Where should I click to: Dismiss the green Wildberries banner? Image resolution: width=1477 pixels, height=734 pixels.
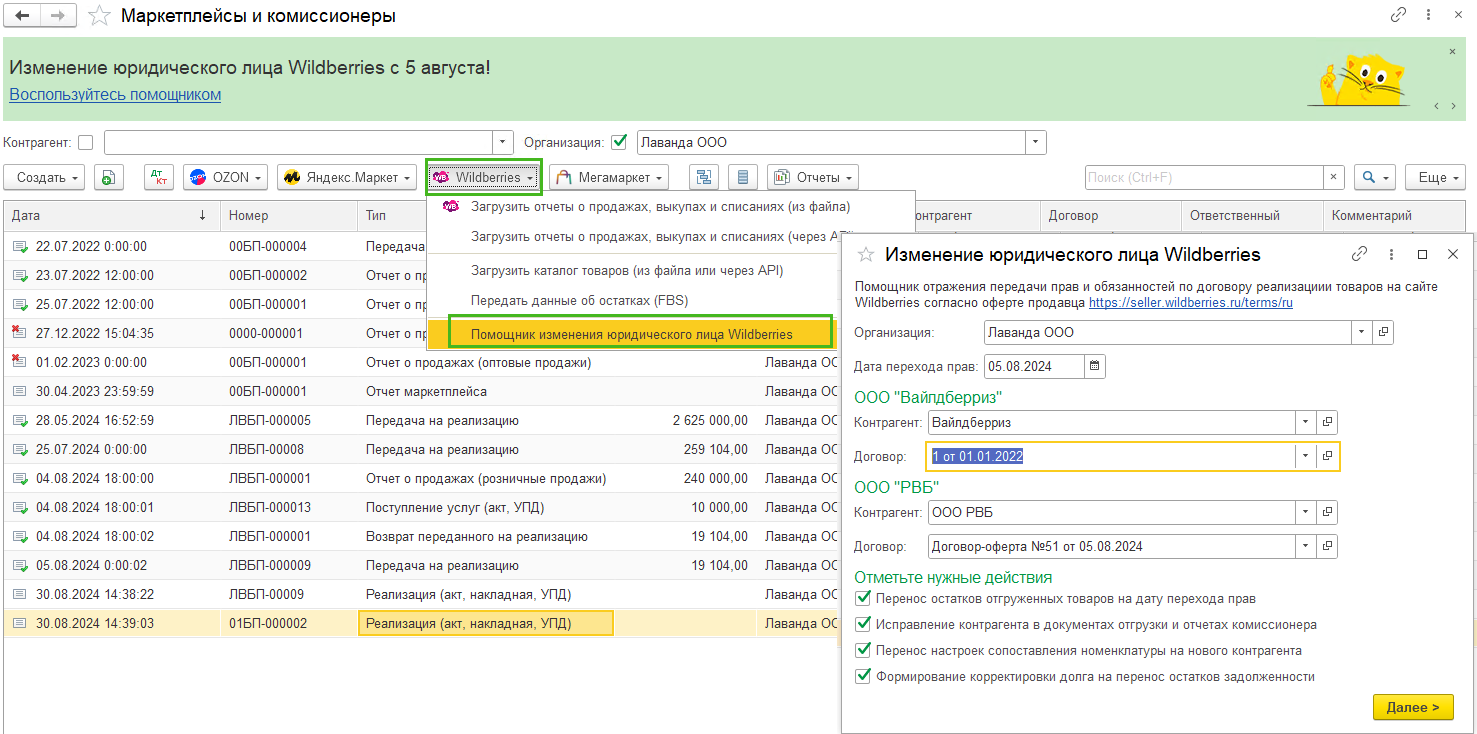click(1453, 50)
